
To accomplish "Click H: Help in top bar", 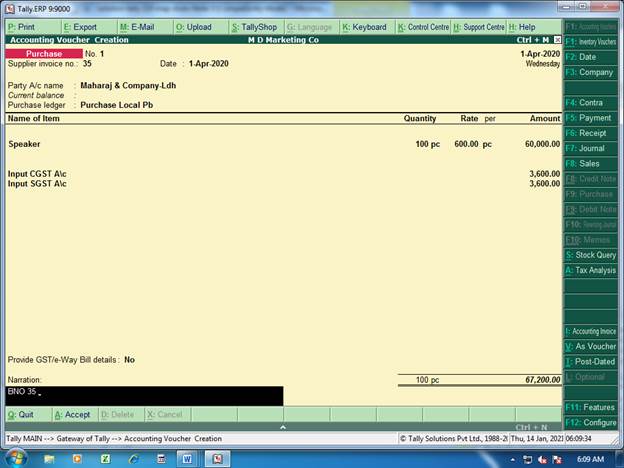I will [x=534, y=27].
